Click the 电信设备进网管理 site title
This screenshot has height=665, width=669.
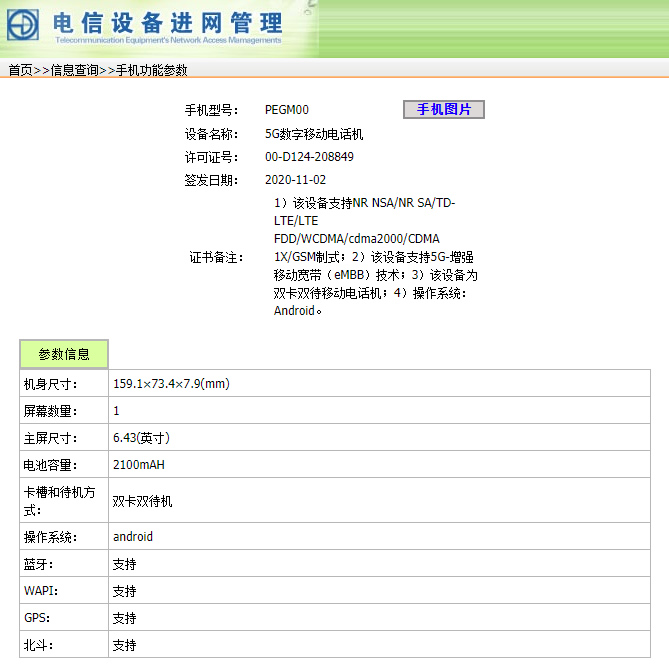(x=168, y=23)
